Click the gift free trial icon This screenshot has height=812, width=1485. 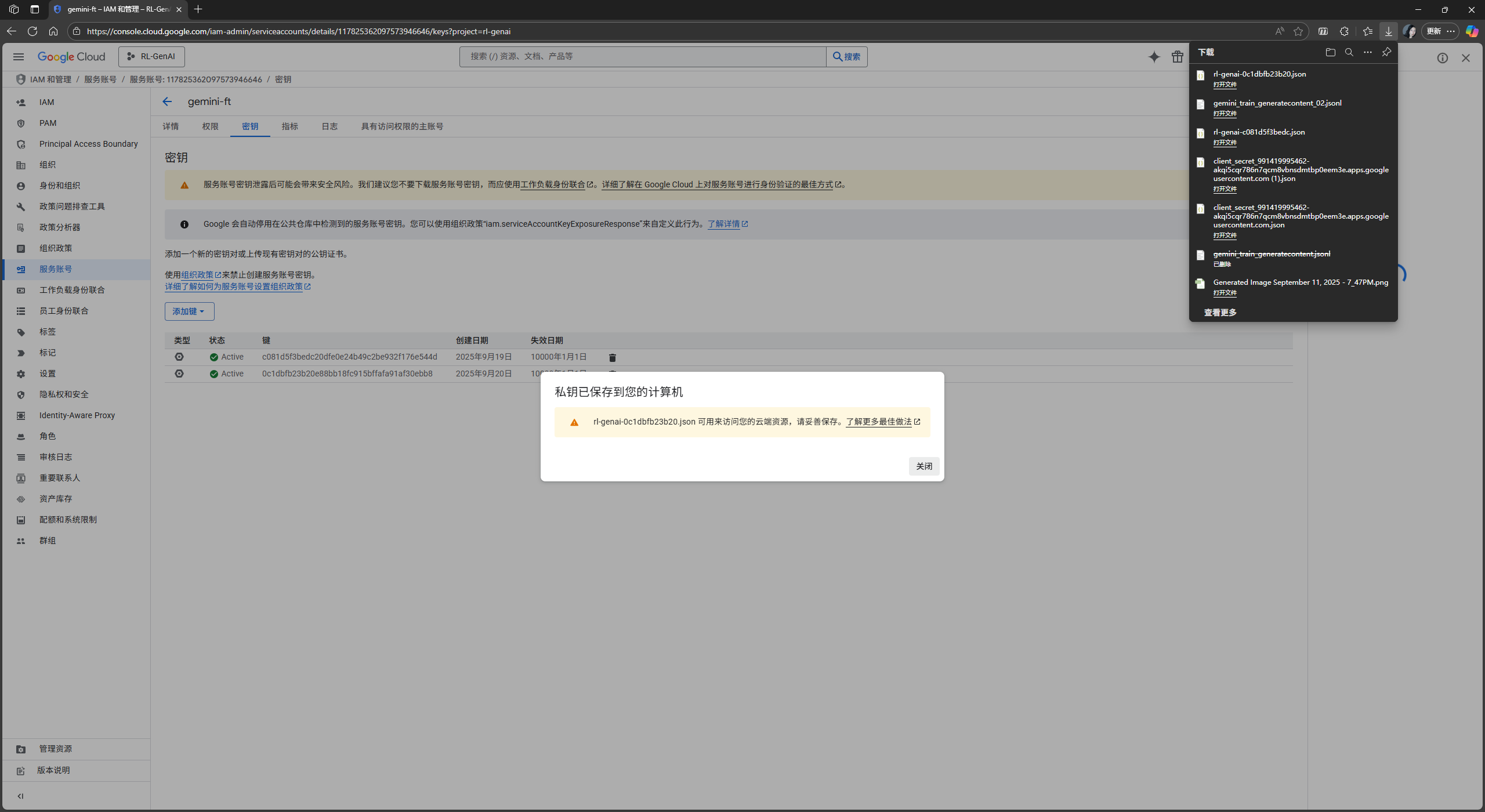point(1177,57)
